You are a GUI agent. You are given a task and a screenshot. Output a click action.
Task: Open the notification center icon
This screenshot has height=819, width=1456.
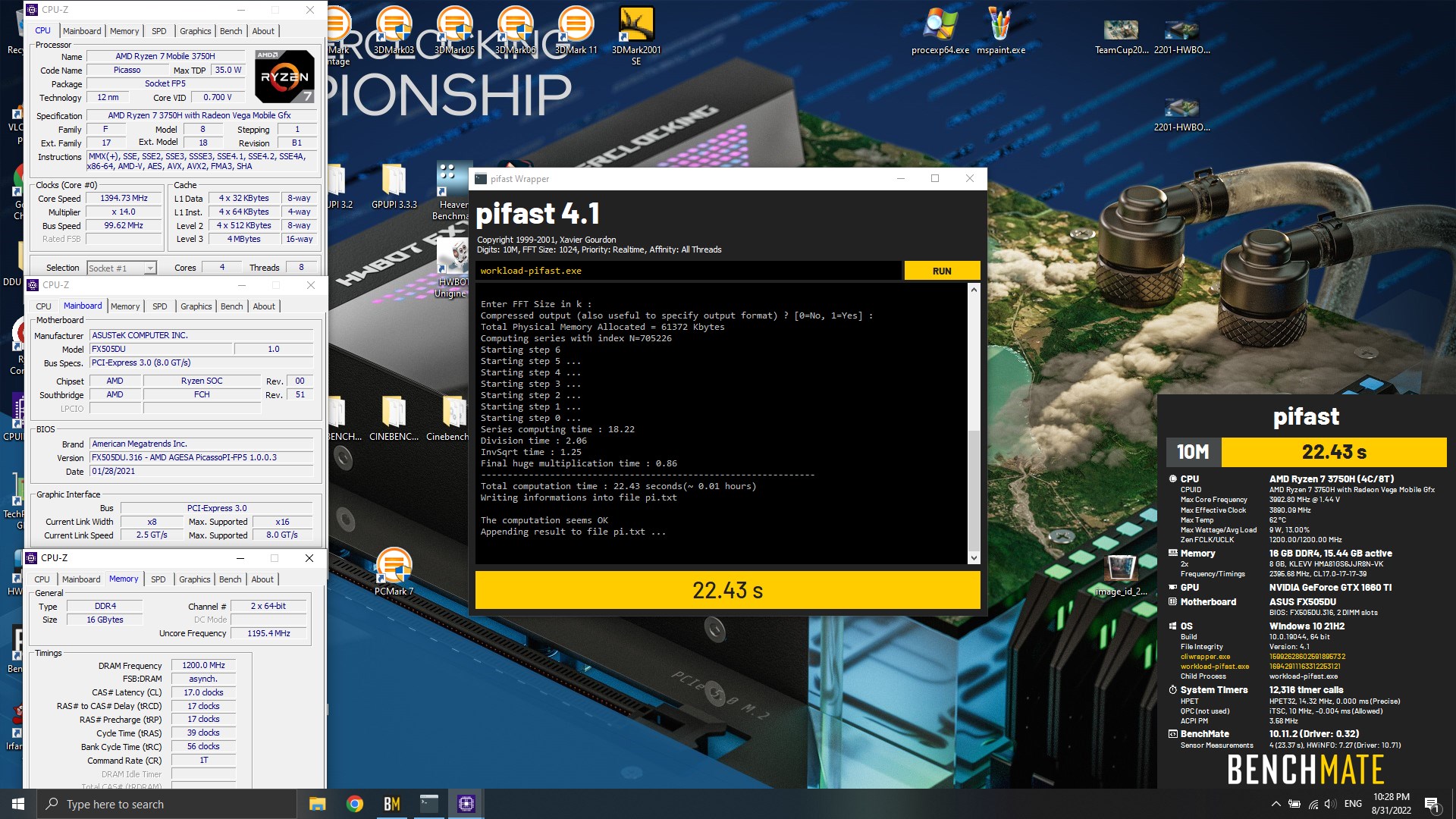(1432, 804)
